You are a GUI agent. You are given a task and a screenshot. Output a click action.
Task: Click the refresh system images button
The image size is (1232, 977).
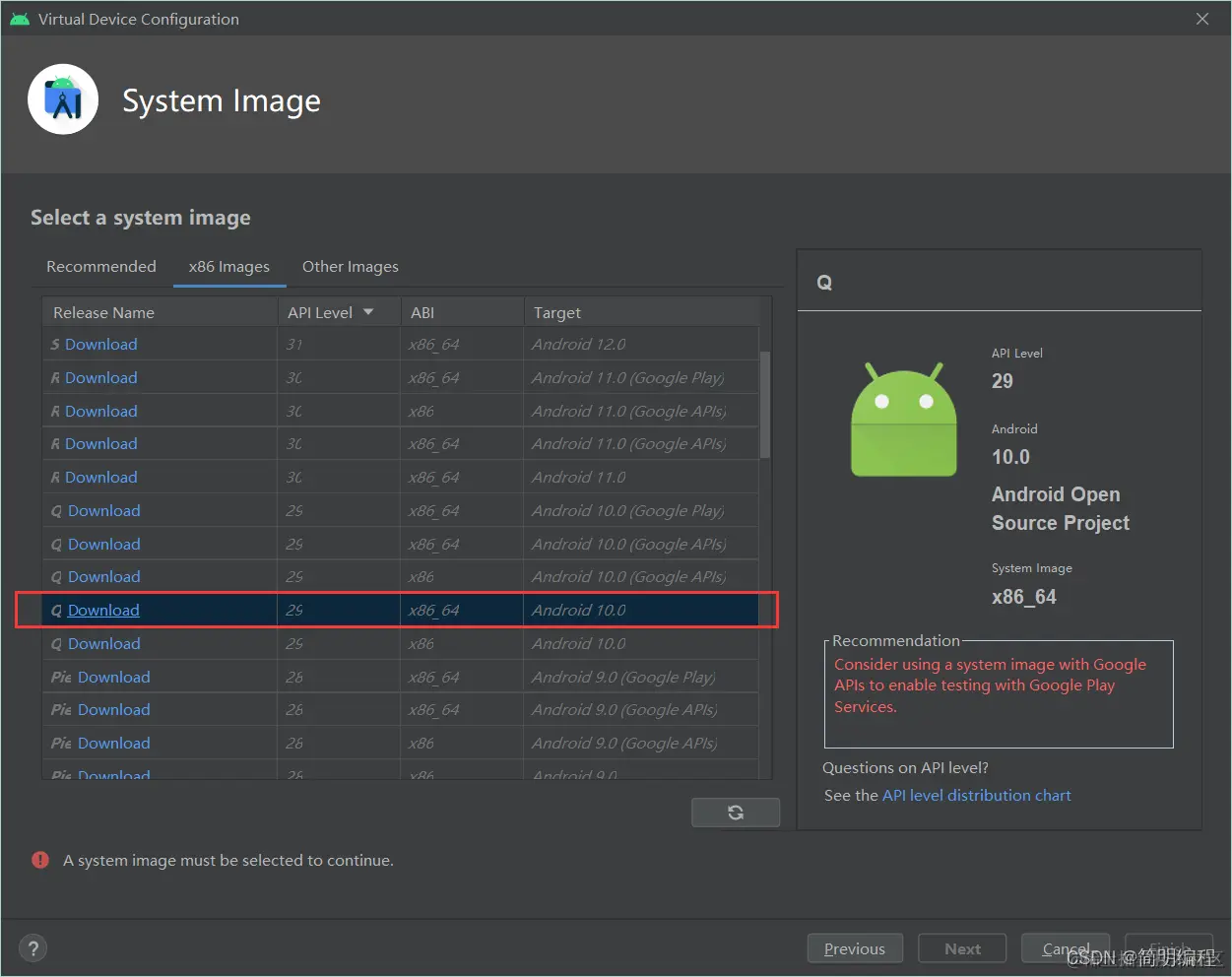point(736,813)
